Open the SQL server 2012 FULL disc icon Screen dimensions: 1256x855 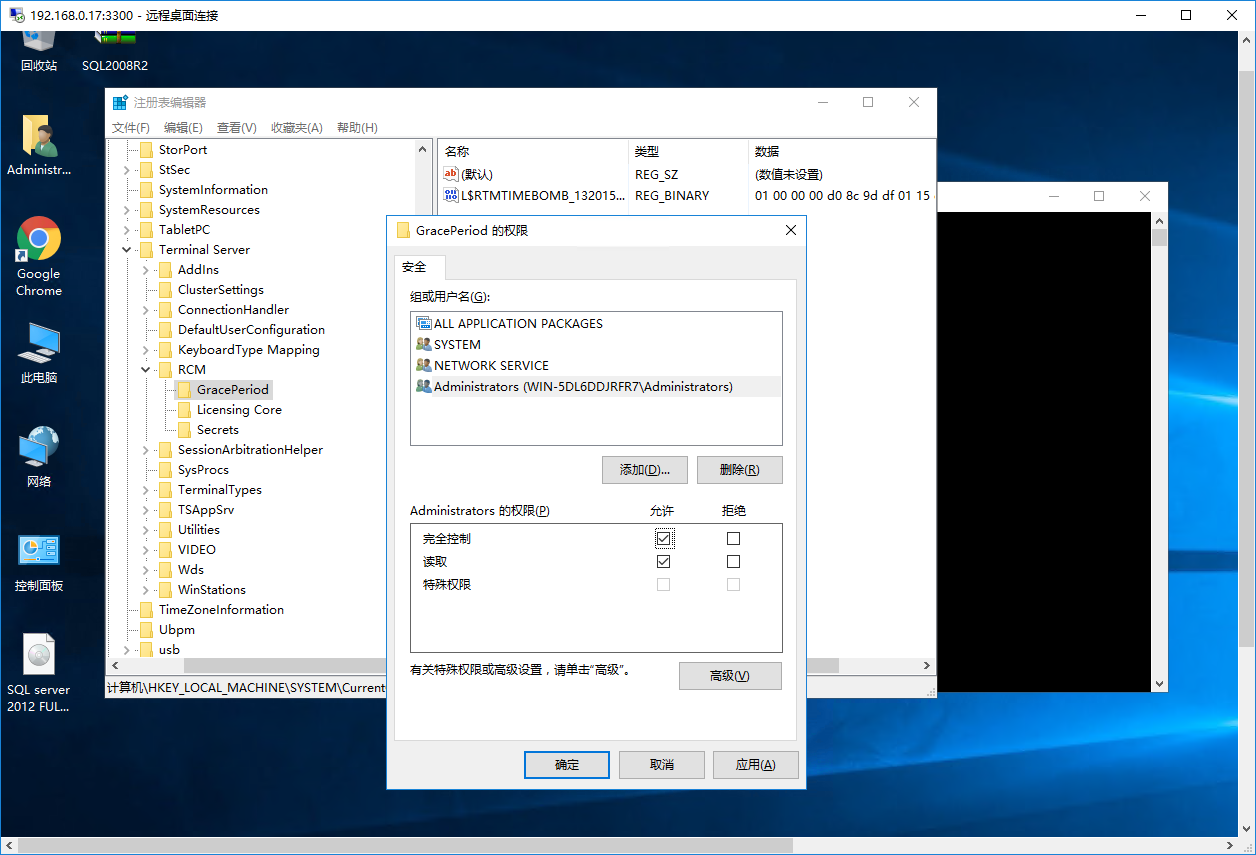[x=38, y=653]
